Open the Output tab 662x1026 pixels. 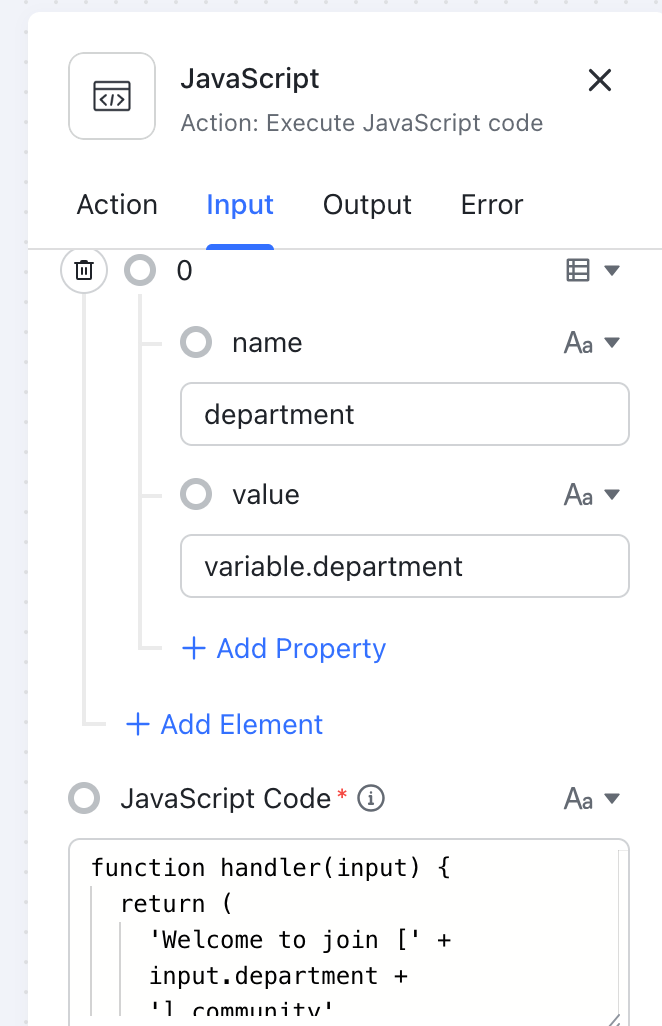[367, 205]
